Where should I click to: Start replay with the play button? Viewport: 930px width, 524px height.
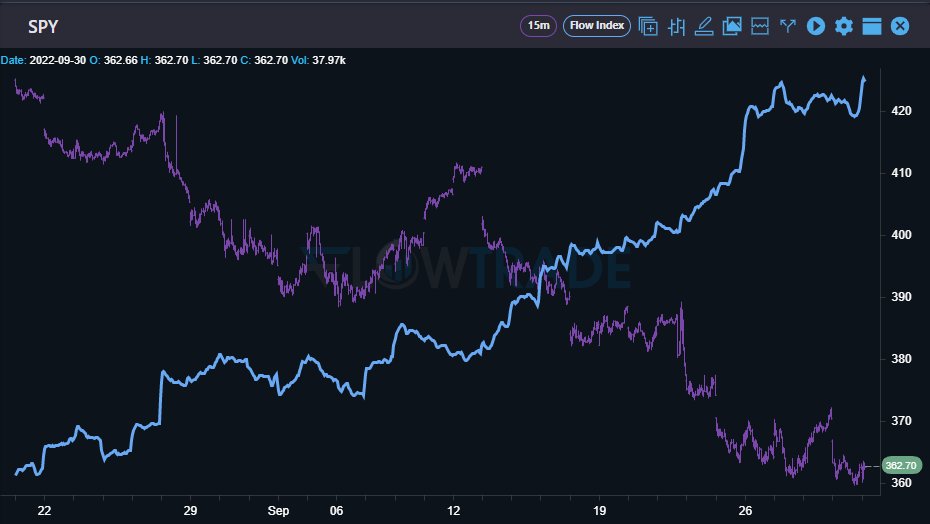coord(816,26)
